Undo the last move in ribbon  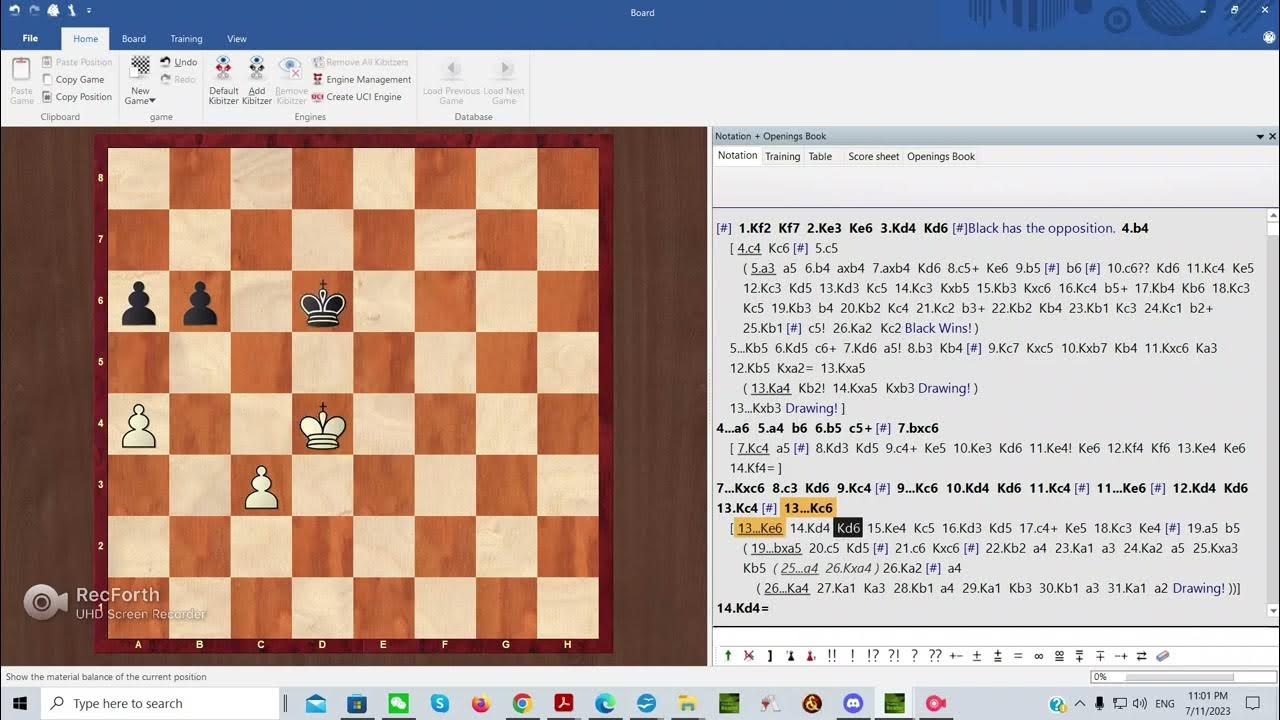coord(179,62)
